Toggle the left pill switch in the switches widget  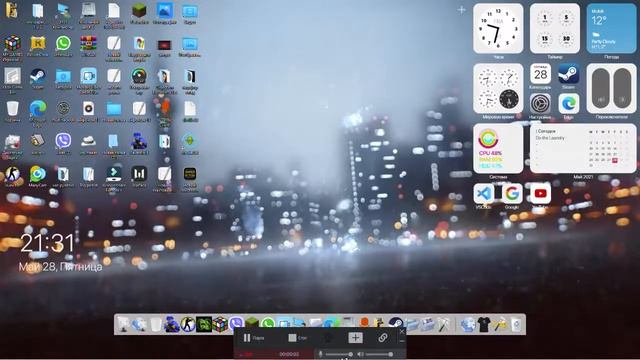(x=600, y=88)
